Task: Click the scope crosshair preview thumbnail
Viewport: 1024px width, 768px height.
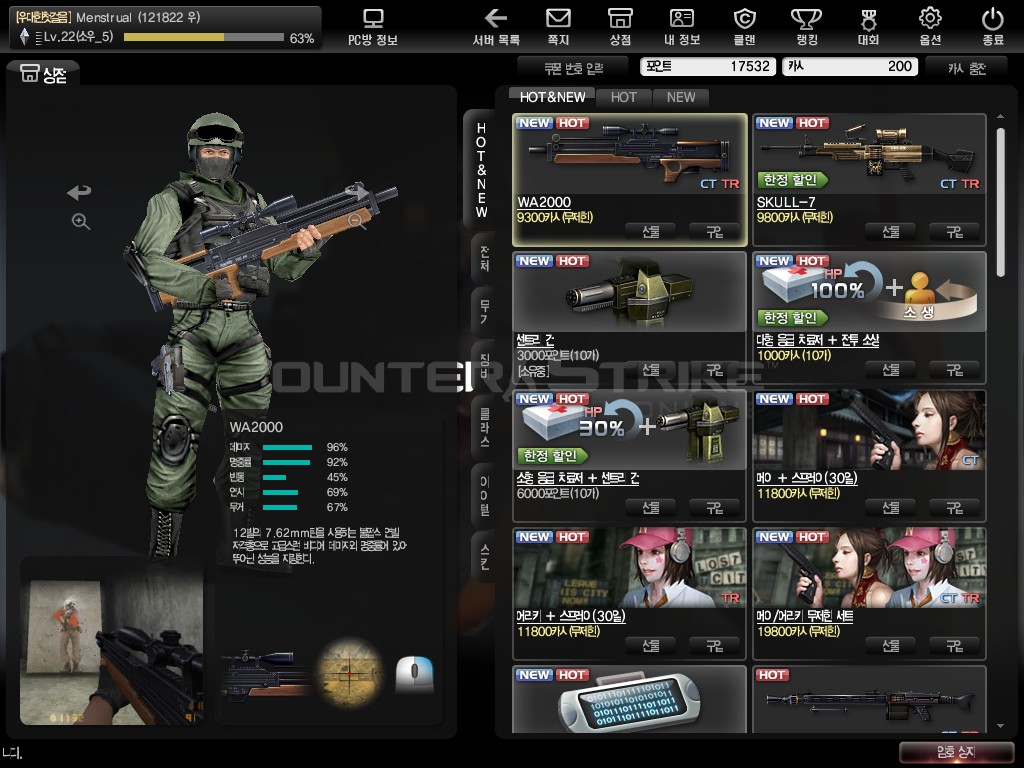Action: point(349,673)
